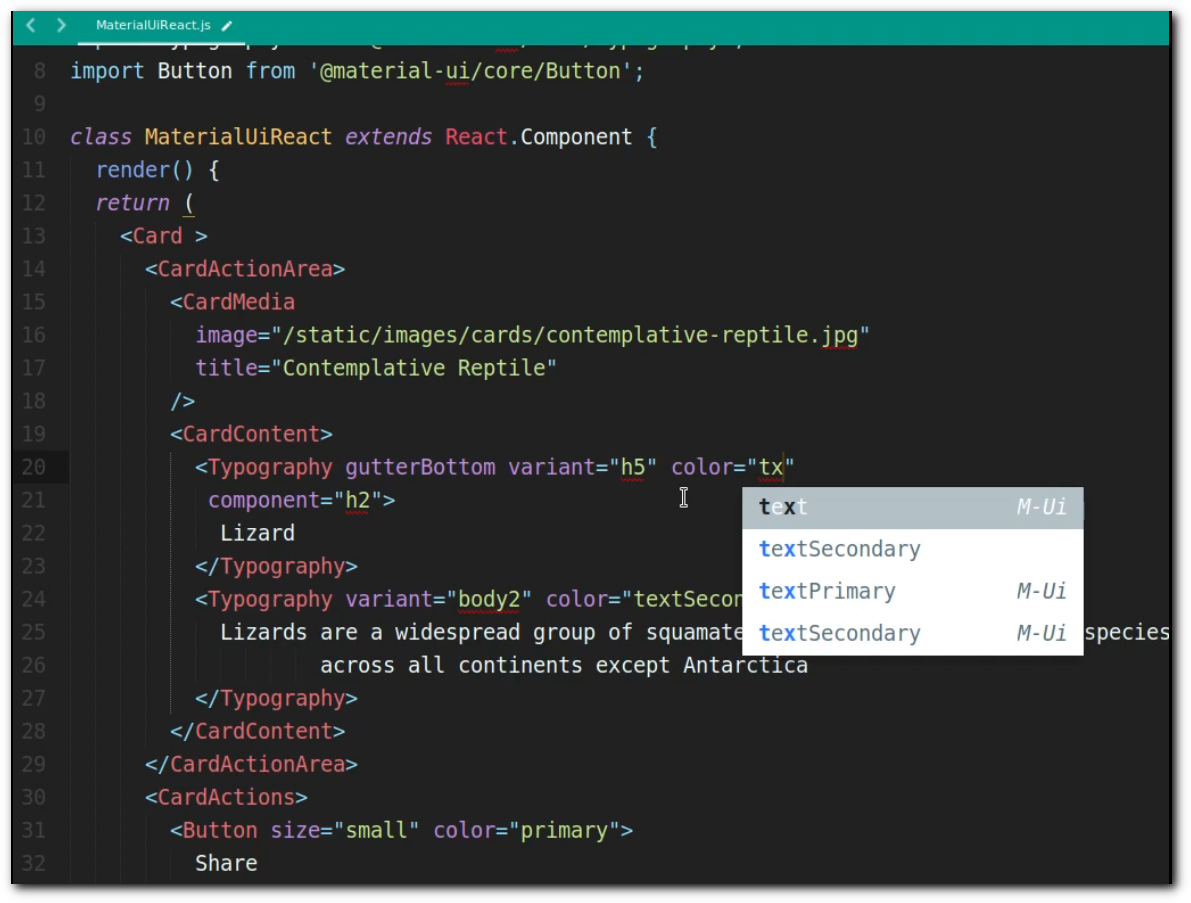This screenshot has width=1191, height=903.
Task: Place cursor on the Lizard text line
Action: 257,533
